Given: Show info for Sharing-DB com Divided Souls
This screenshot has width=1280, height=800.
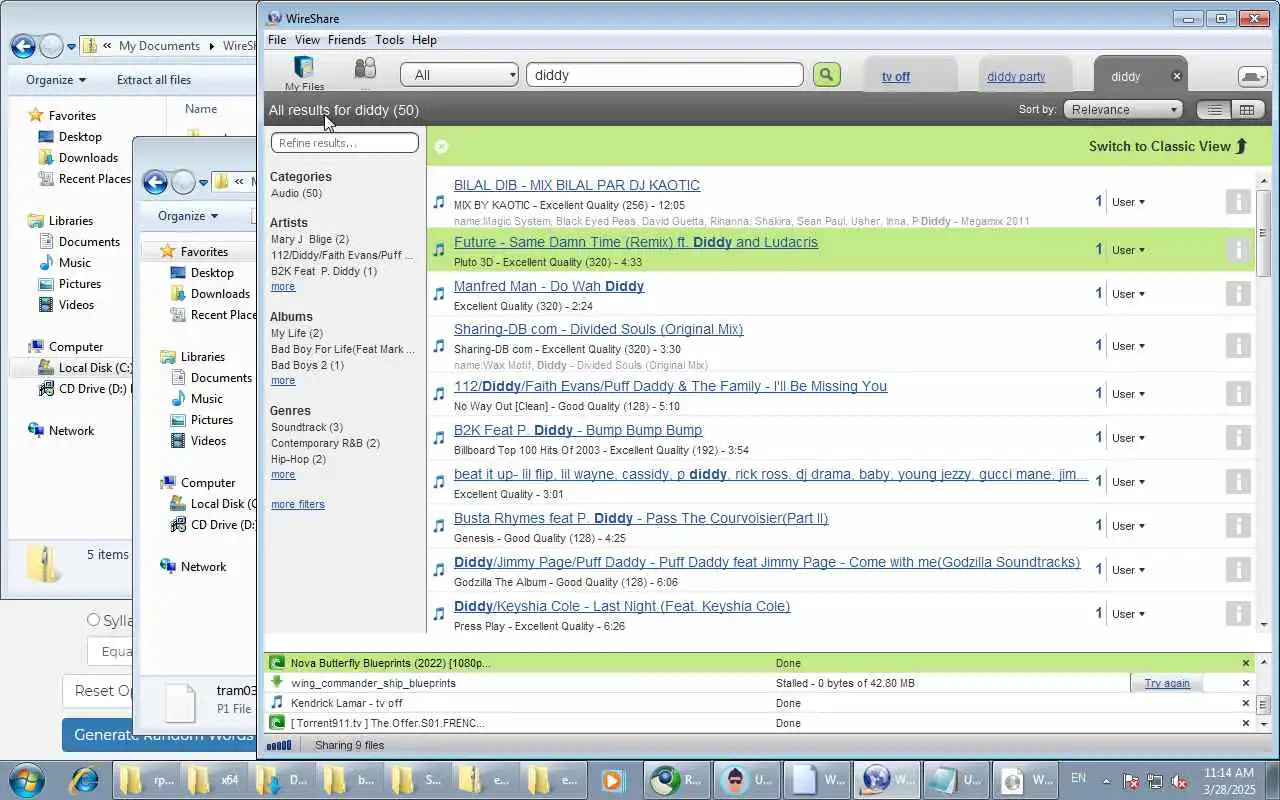Looking at the screenshot, I should 1238,346.
